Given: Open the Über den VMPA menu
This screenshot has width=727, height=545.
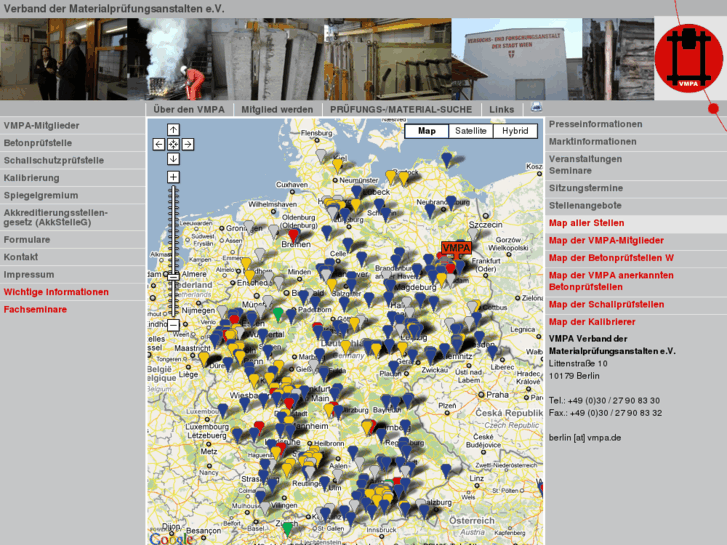Looking at the screenshot, I should coord(189,109).
